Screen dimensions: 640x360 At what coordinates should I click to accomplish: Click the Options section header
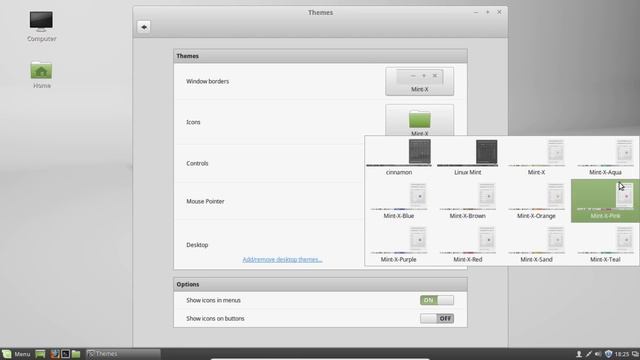(320, 284)
